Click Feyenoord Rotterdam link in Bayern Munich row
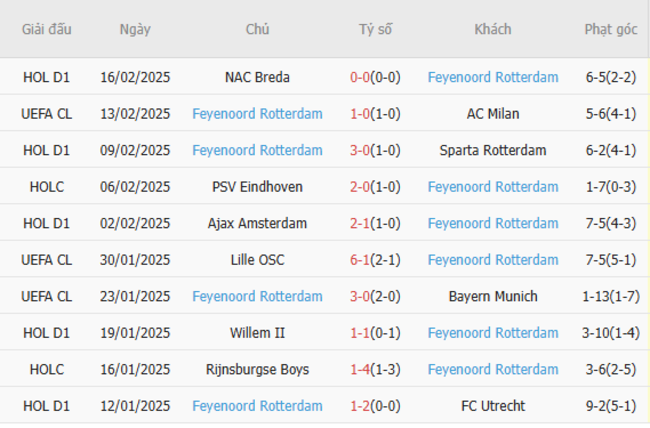 coord(257,296)
